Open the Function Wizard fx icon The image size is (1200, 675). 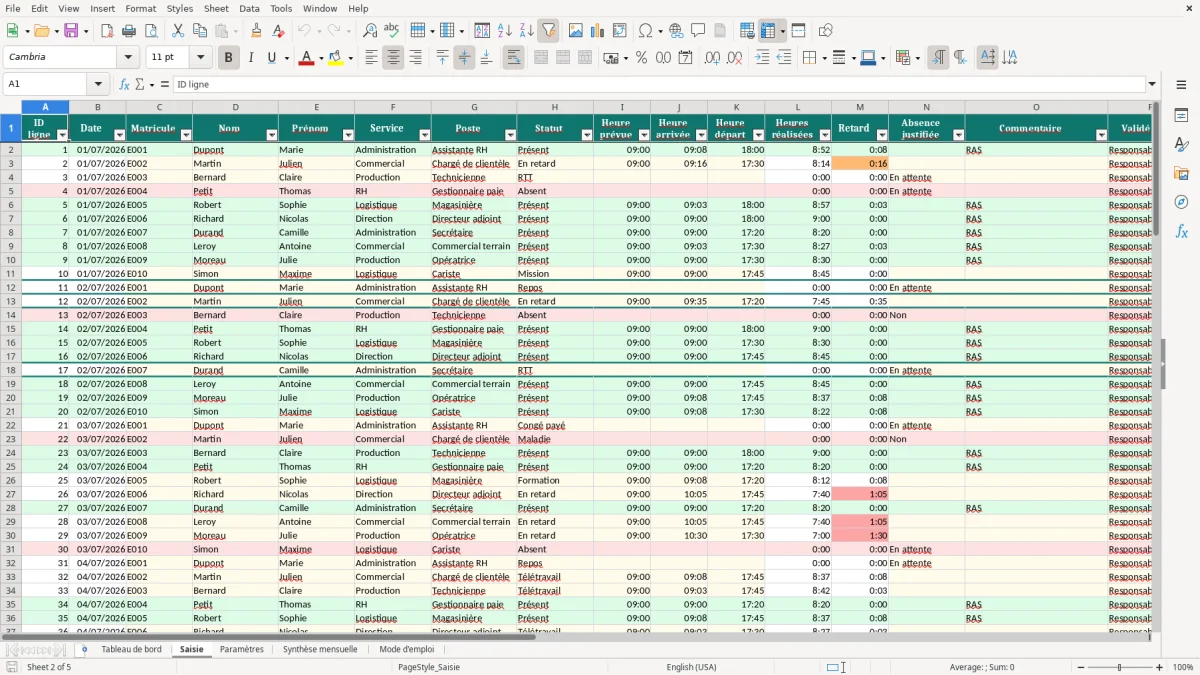(x=124, y=84)
